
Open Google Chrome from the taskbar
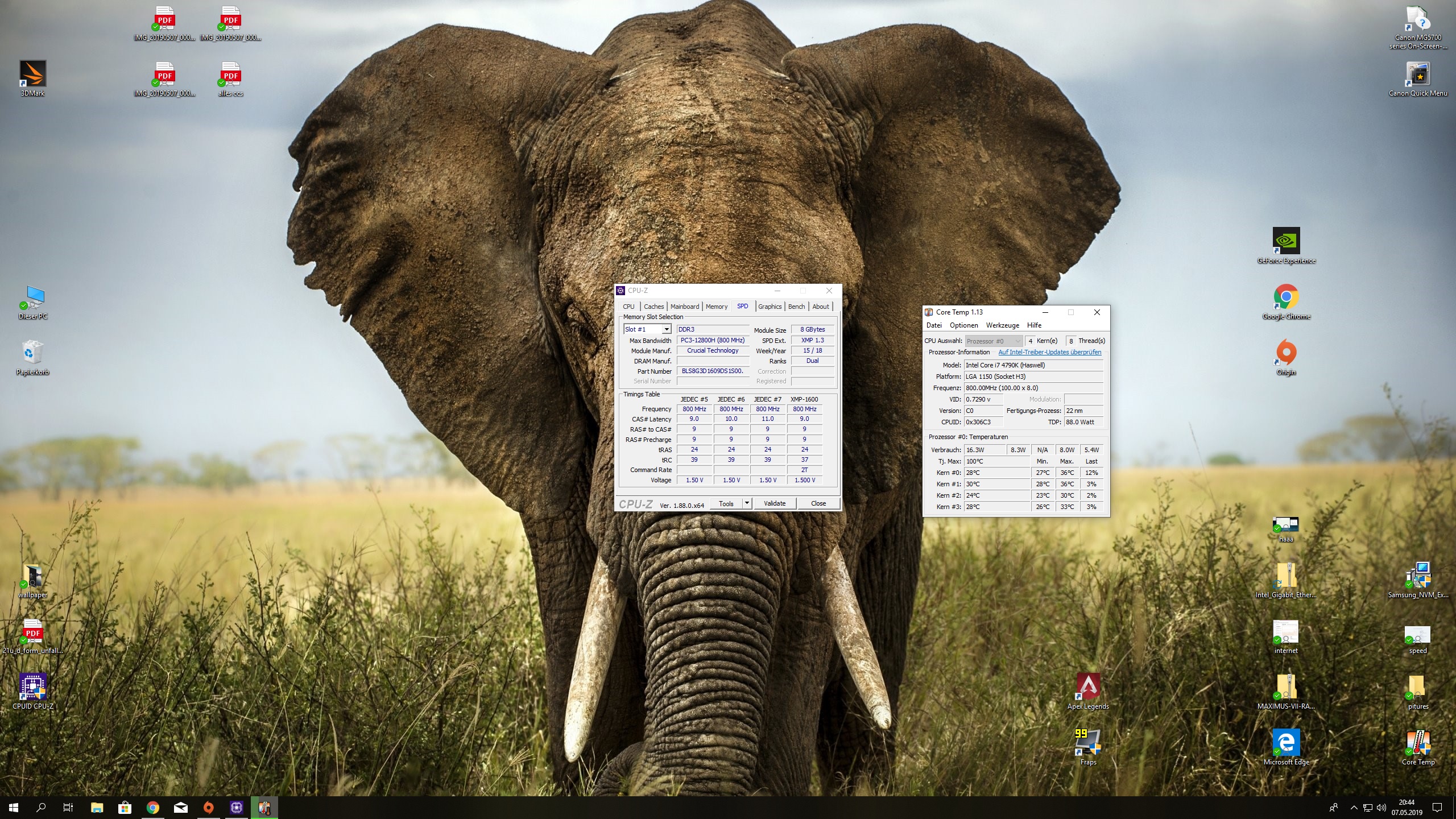pos(153,807)
